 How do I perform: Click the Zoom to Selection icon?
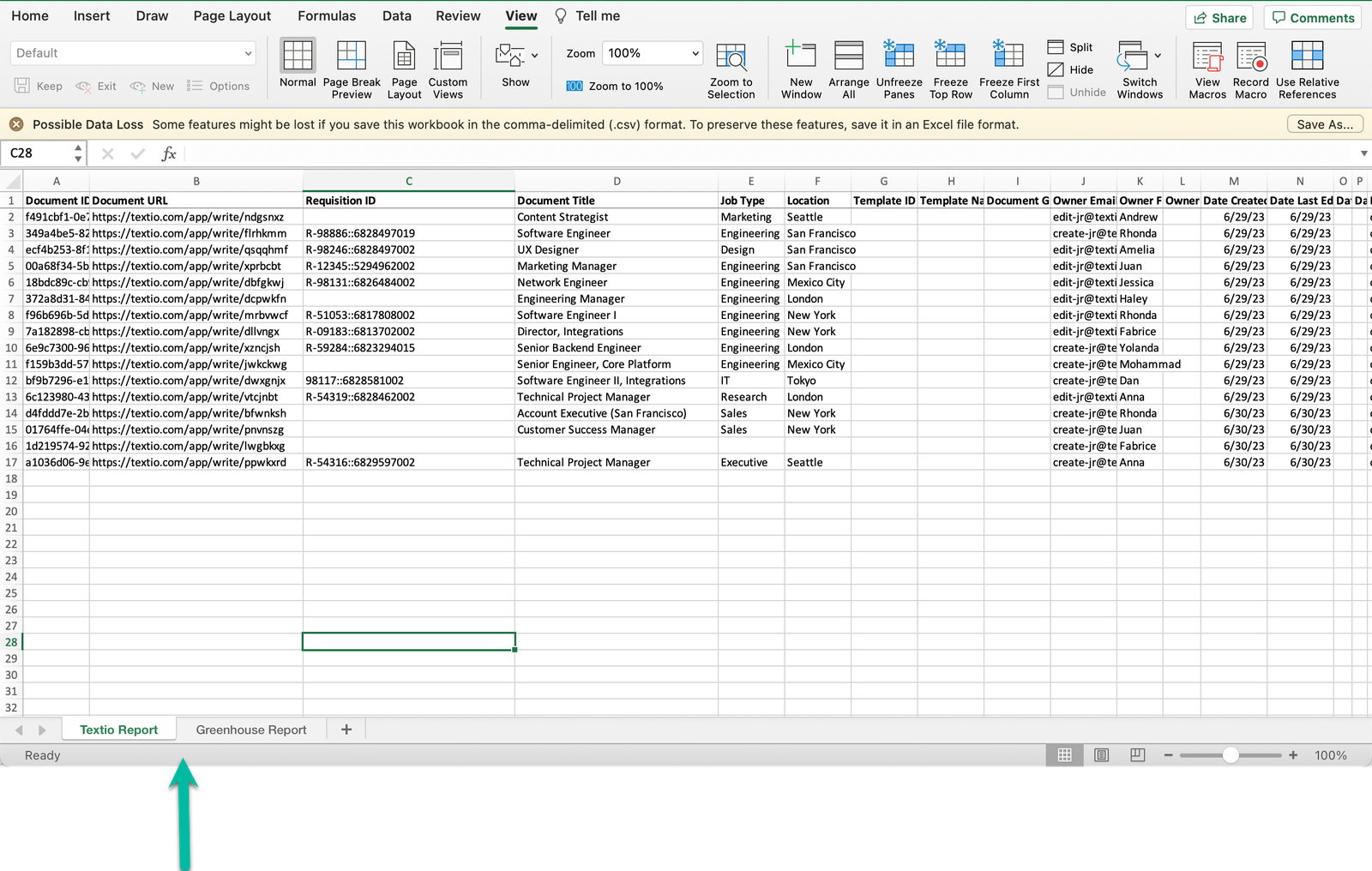click(x=731, y=69)
